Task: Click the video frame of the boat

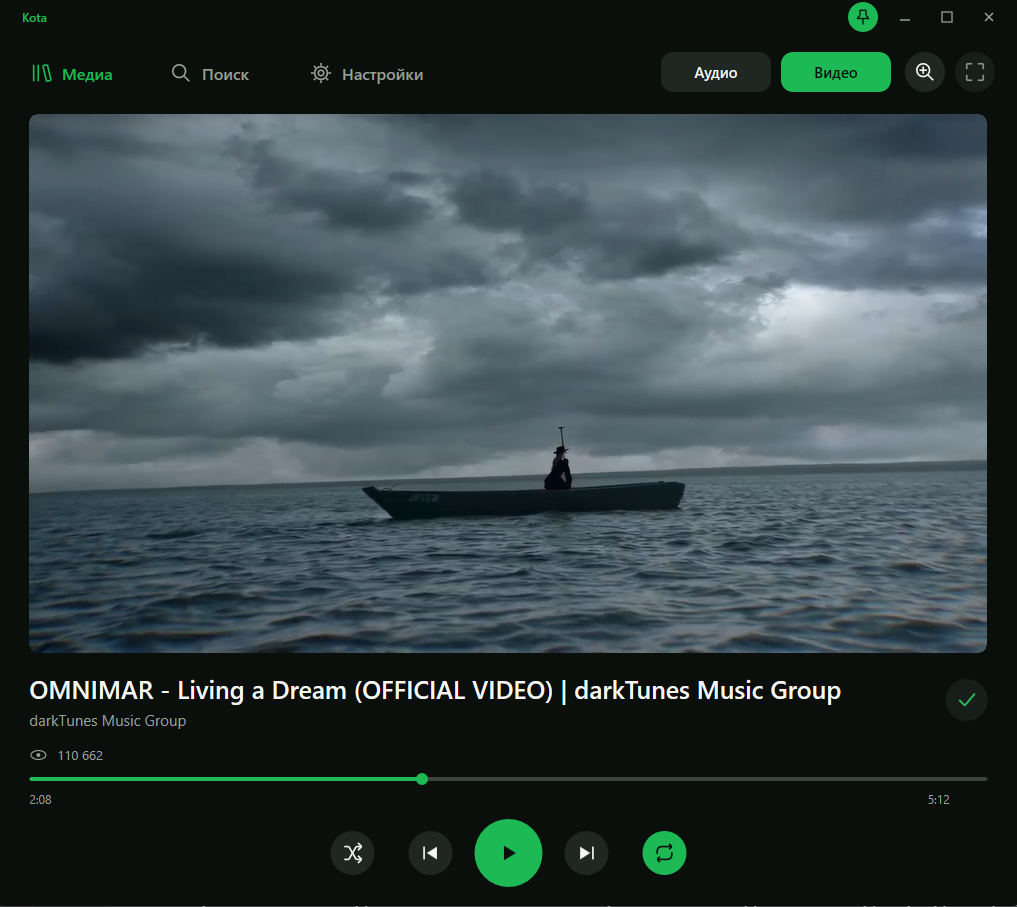Action: point(508,383)
